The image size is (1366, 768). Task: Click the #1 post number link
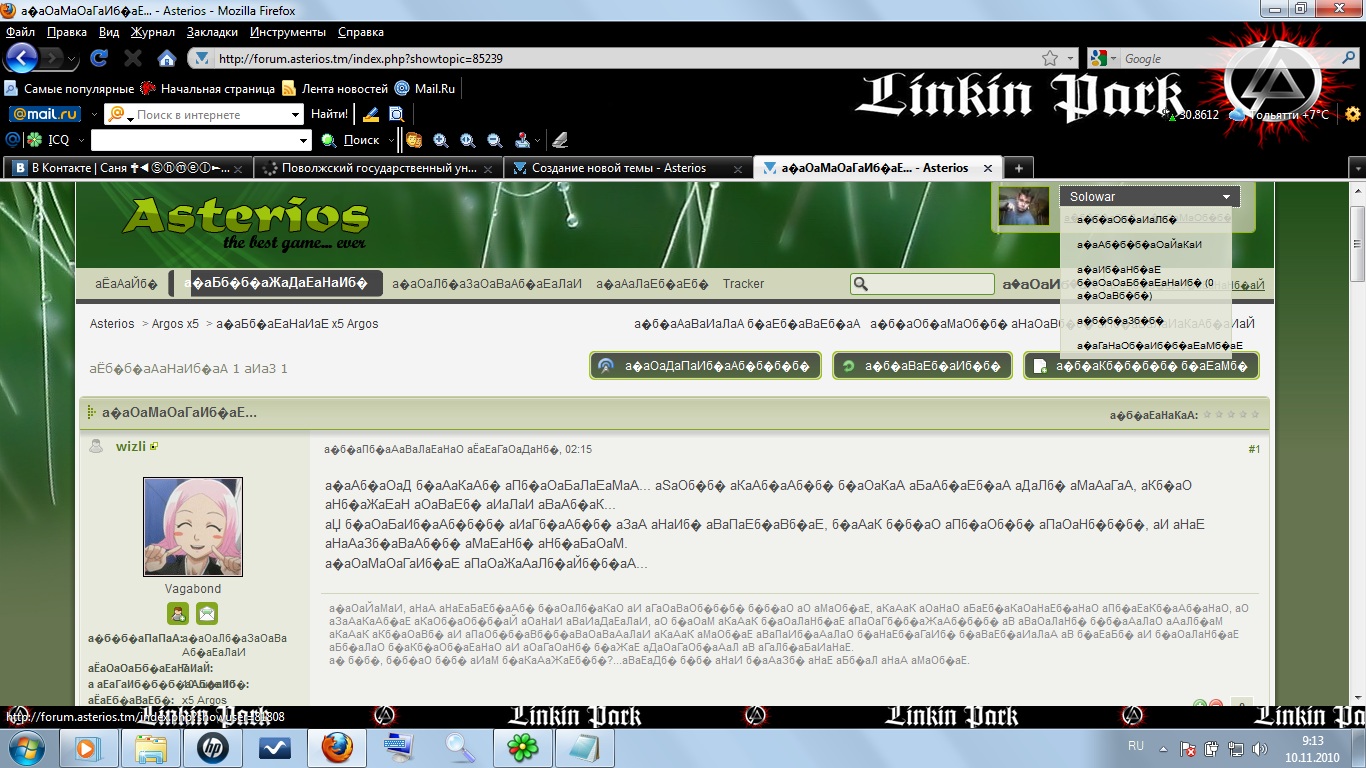tap(1254, 450)
